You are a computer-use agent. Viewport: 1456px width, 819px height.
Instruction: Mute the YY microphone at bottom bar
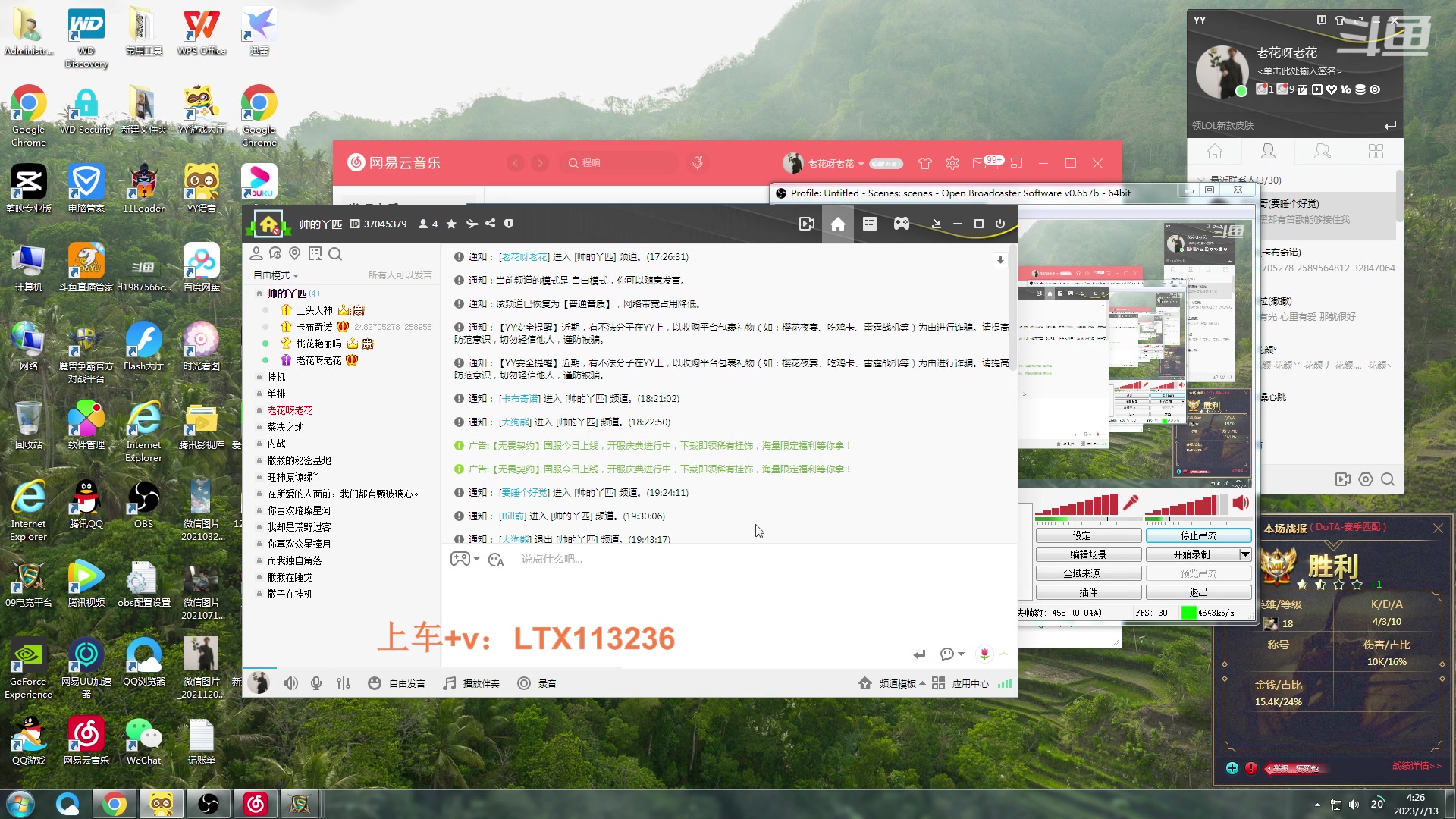316,683
